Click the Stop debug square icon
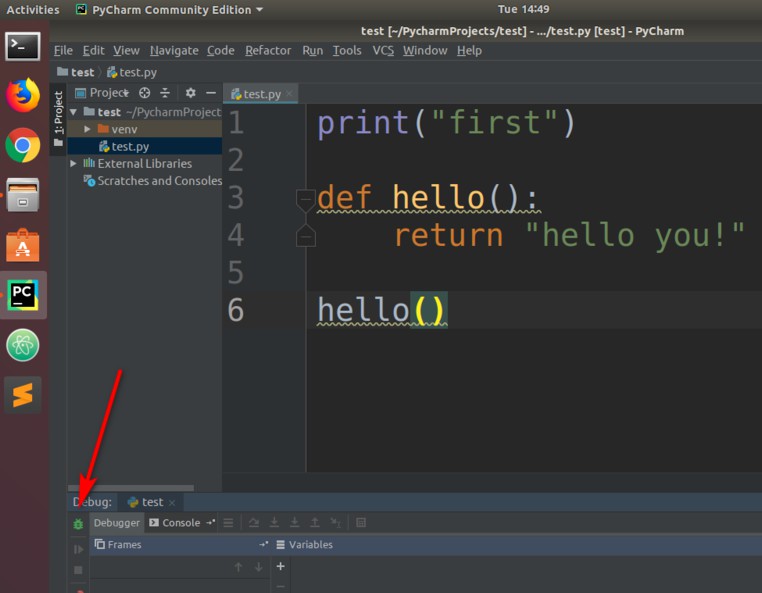The height and width of the screenshot is (593, 762). [78, 570]
